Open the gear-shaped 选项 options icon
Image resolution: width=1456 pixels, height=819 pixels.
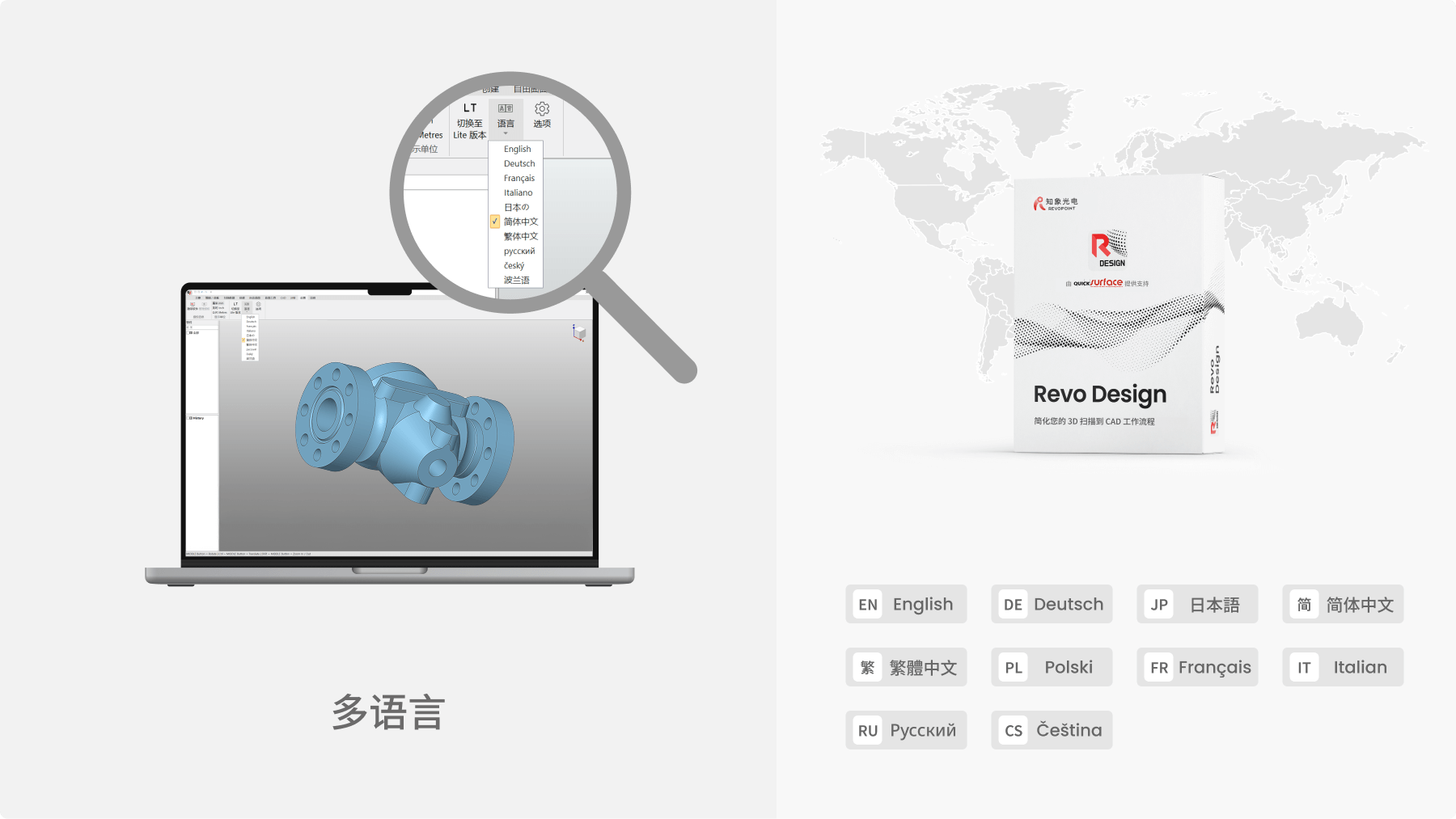(542, 109)
